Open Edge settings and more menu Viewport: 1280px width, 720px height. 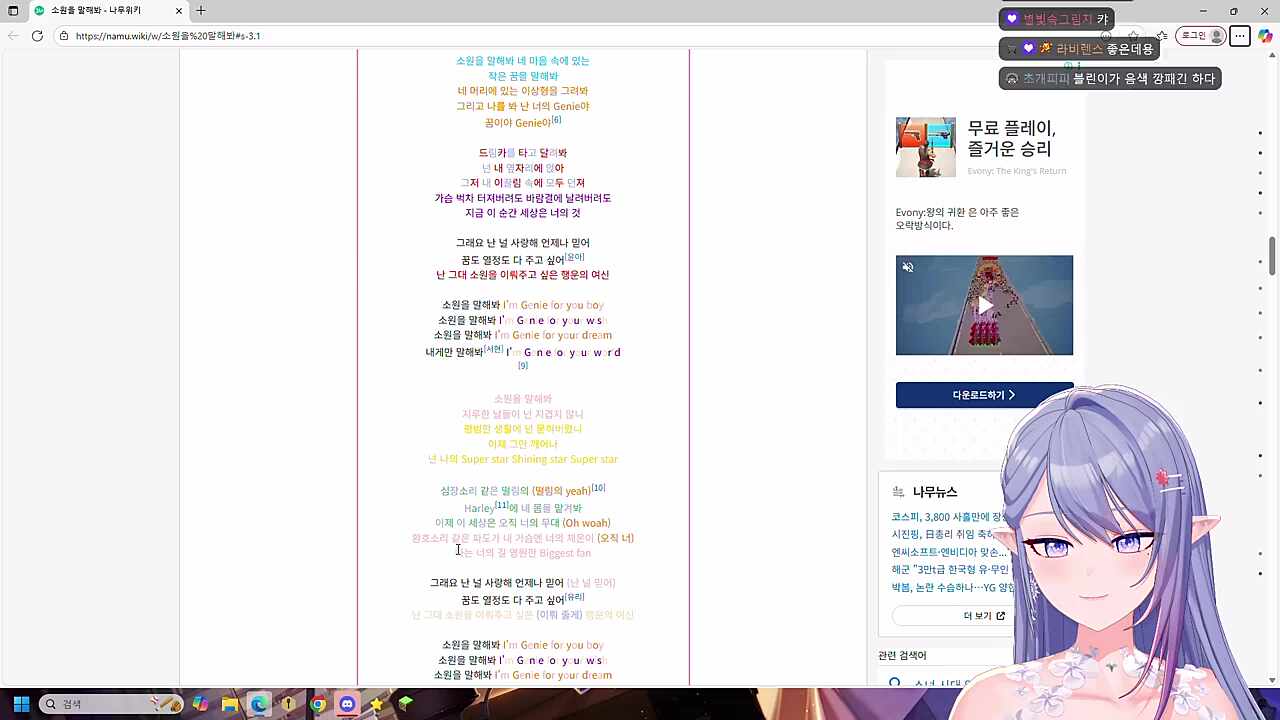click(x=1239, y=36)
